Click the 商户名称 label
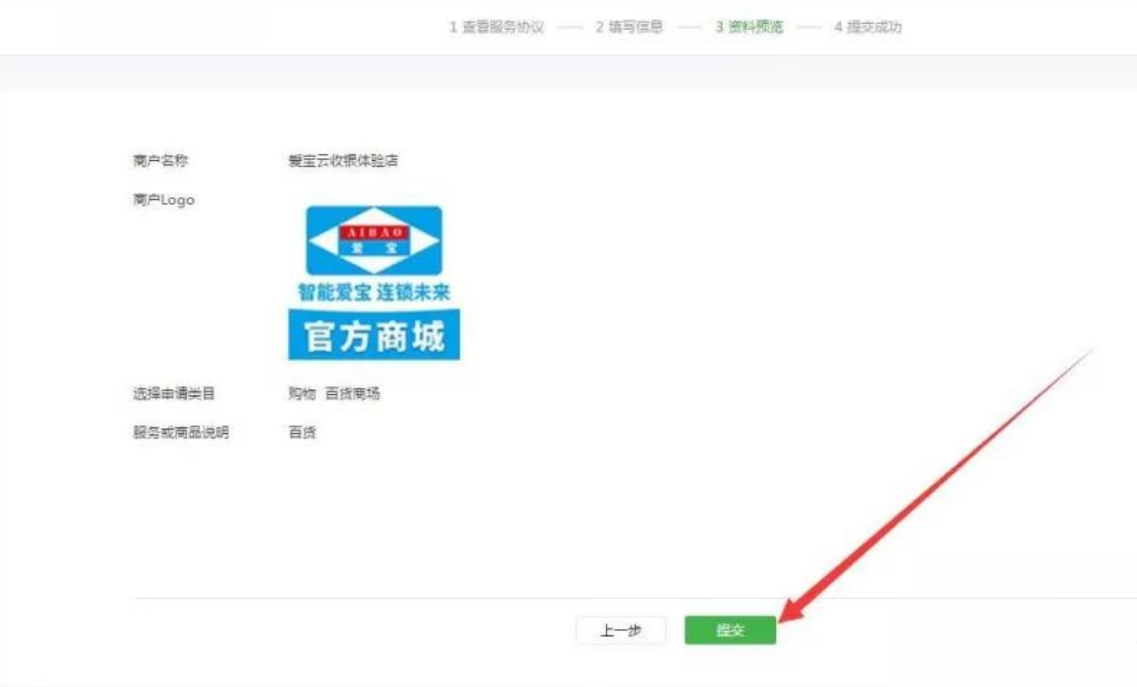 click(x=160, y=160)
